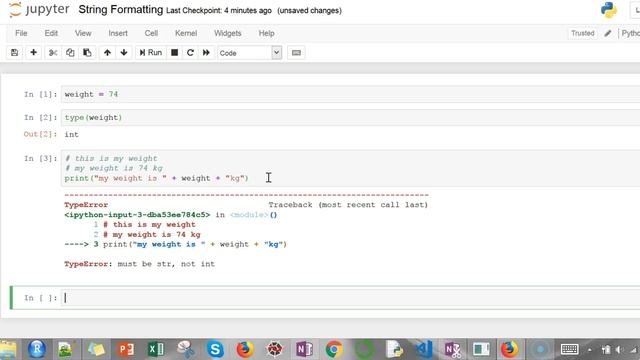The width and height of the screenshot is (640, 360).
Task: Interrupt the kernel with the stop icon
Action: coord(174,53)
